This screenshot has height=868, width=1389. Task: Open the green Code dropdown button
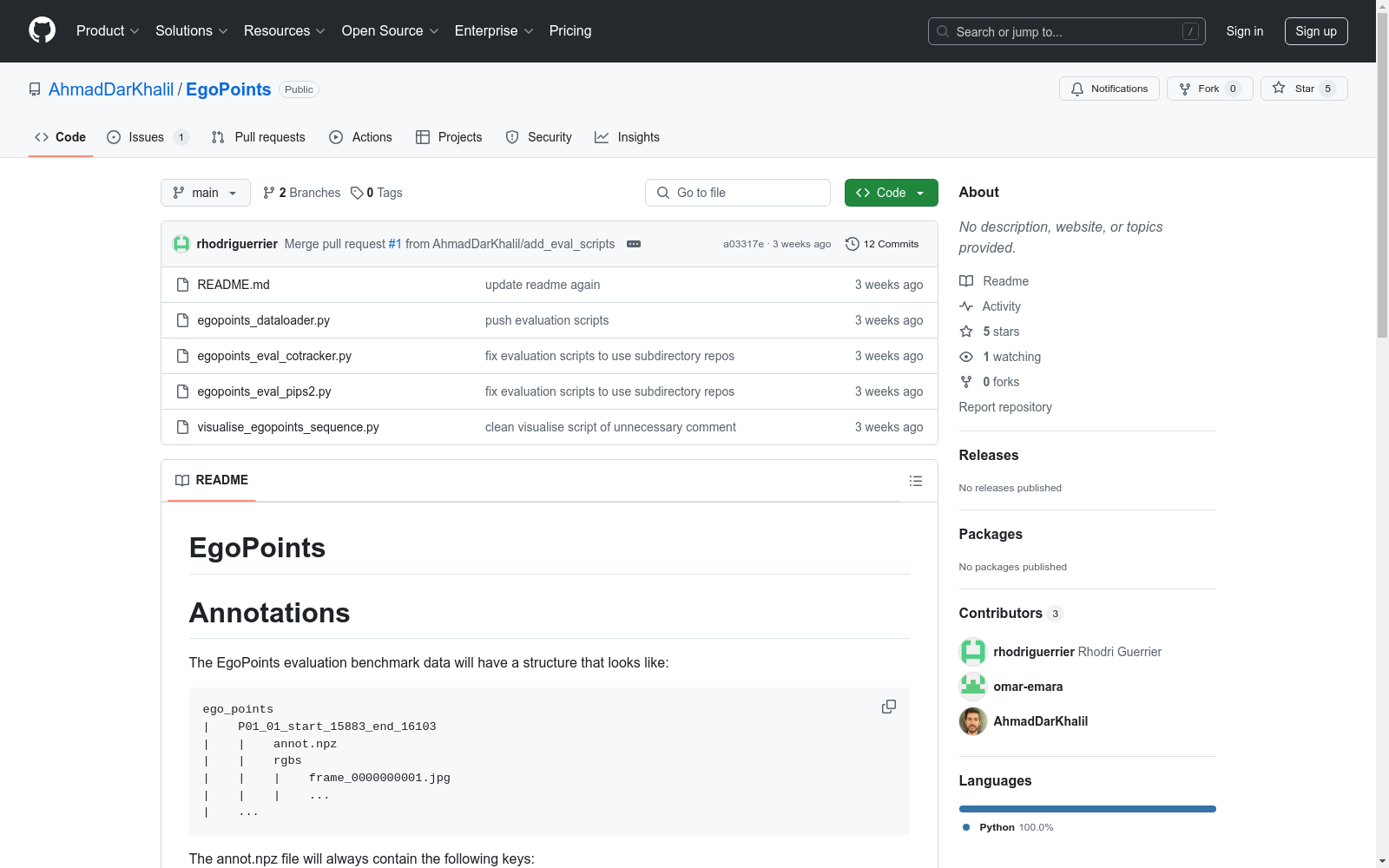click(x=891, y=193)
